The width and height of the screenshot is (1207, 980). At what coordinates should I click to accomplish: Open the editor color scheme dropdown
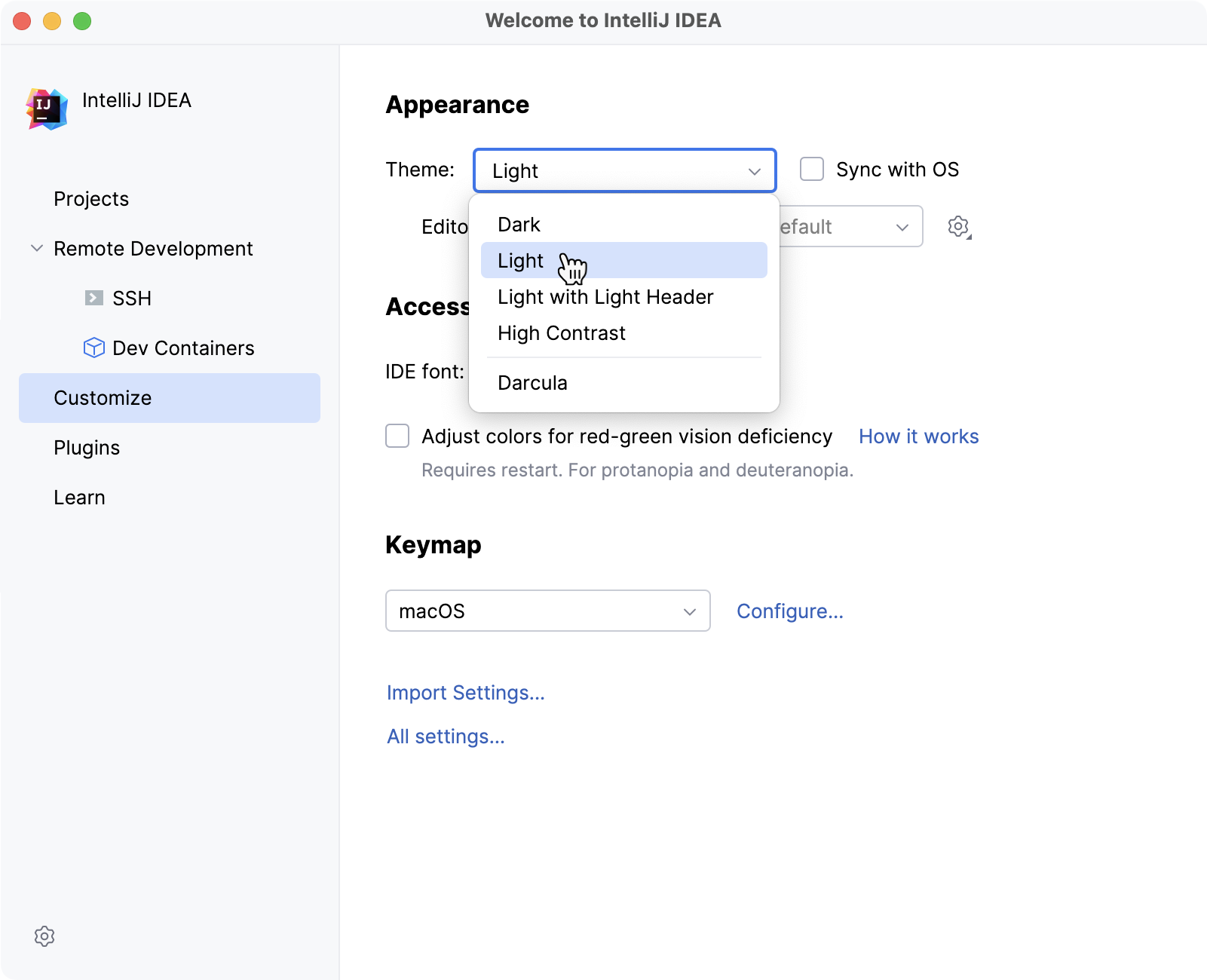pyautogui.click(x=850, y=226)
